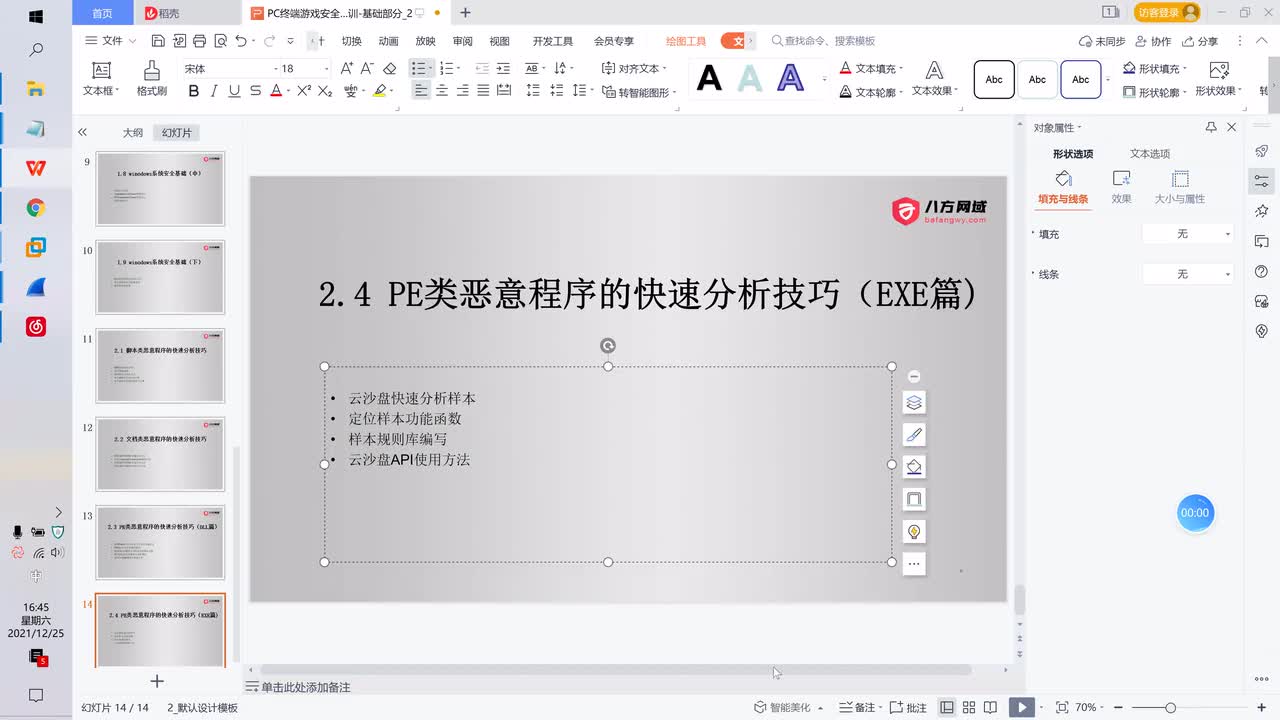Decrease the font size
The height and width of the screenshot is (720, 1280).
coord(367,68)
